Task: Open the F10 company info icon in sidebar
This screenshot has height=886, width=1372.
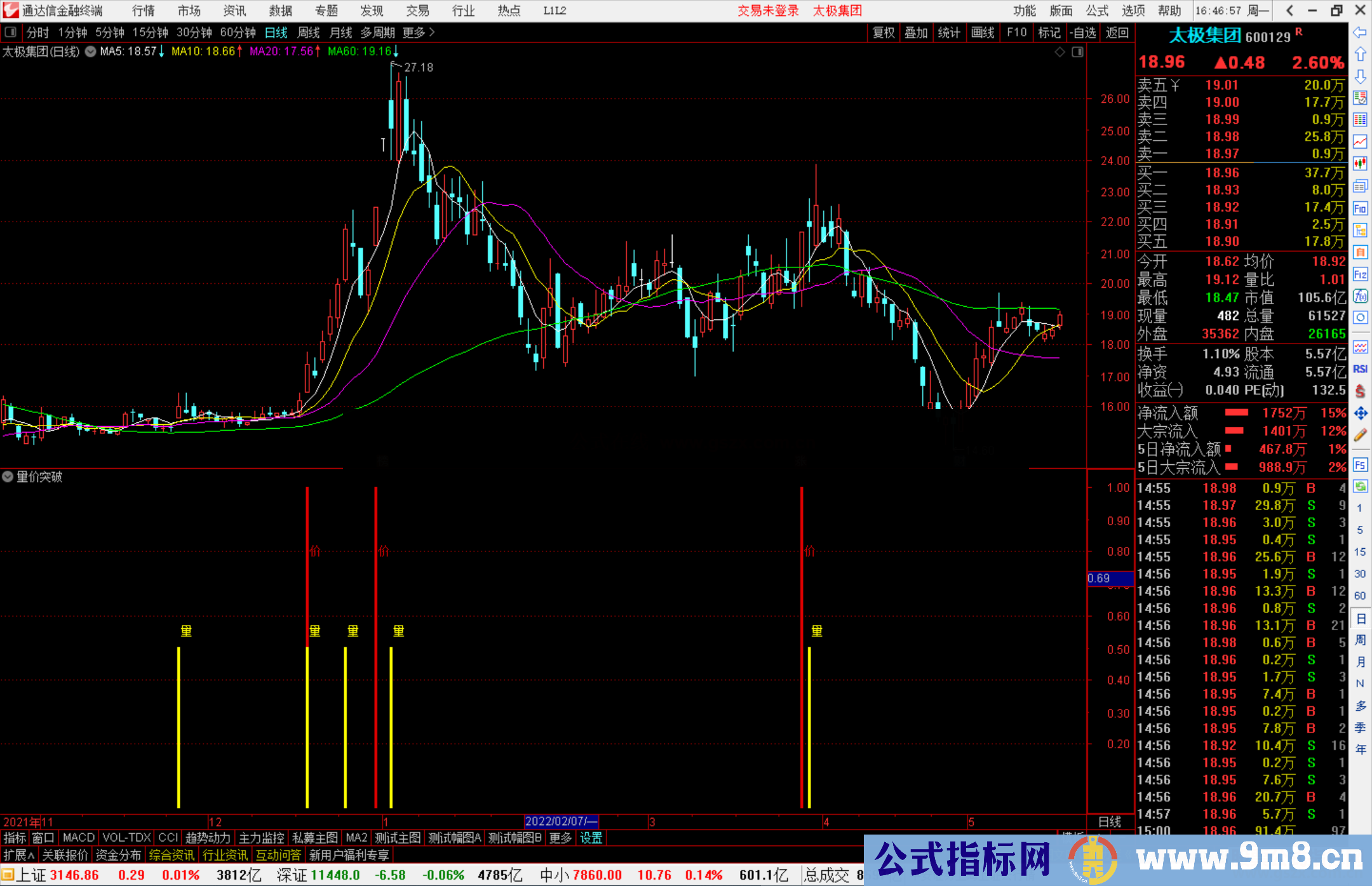Action: 1359,208
